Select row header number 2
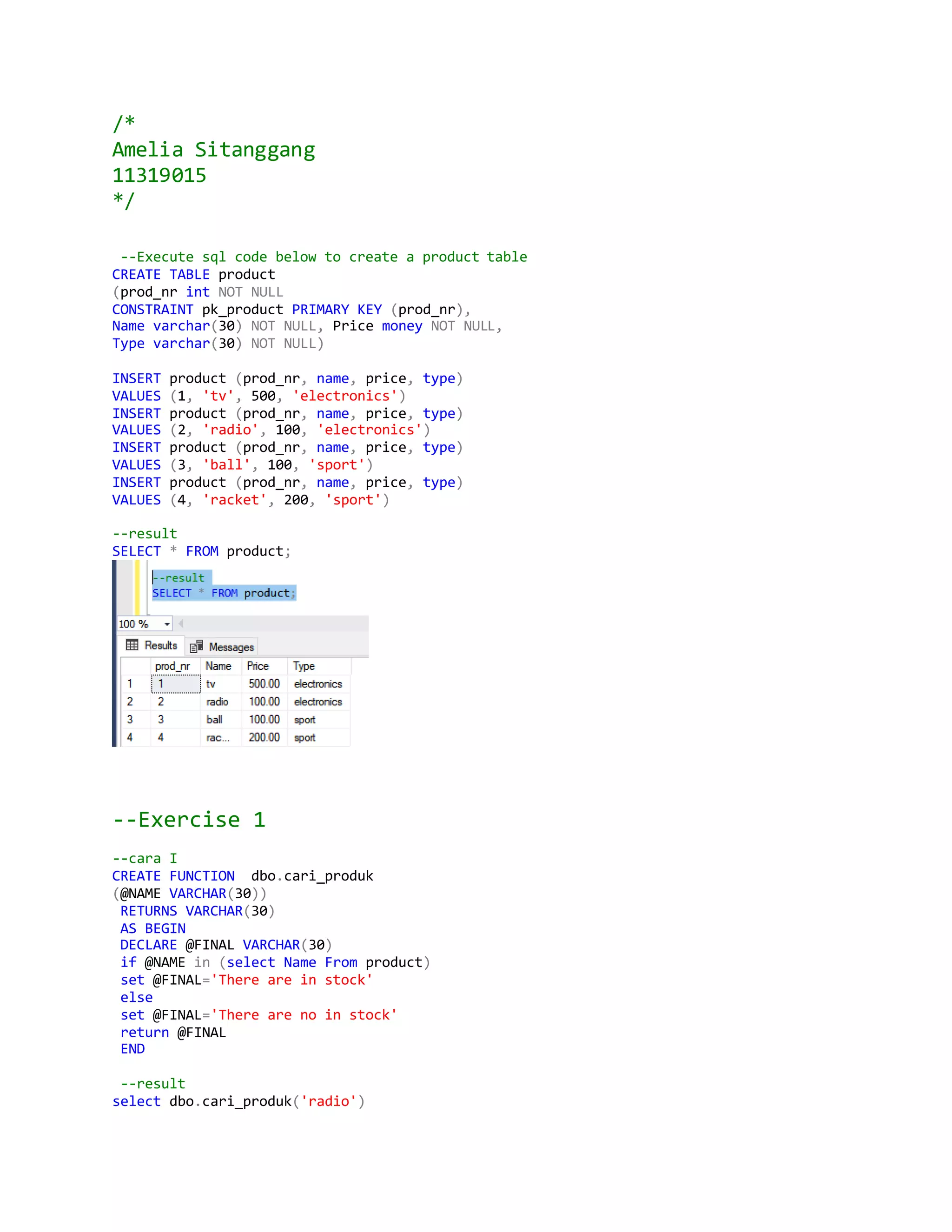Image resolution: width=952 pixels, height=1232 pixels. 130,702
